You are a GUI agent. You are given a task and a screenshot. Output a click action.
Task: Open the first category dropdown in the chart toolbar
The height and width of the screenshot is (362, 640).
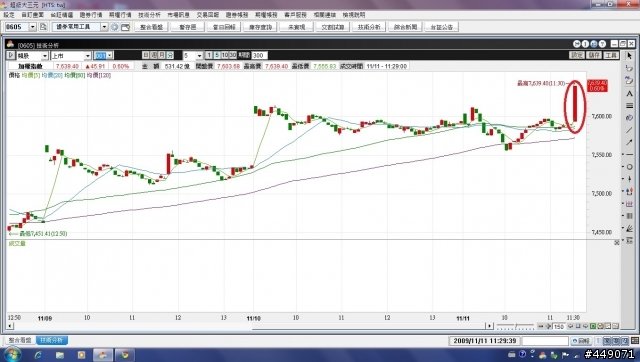44,56
